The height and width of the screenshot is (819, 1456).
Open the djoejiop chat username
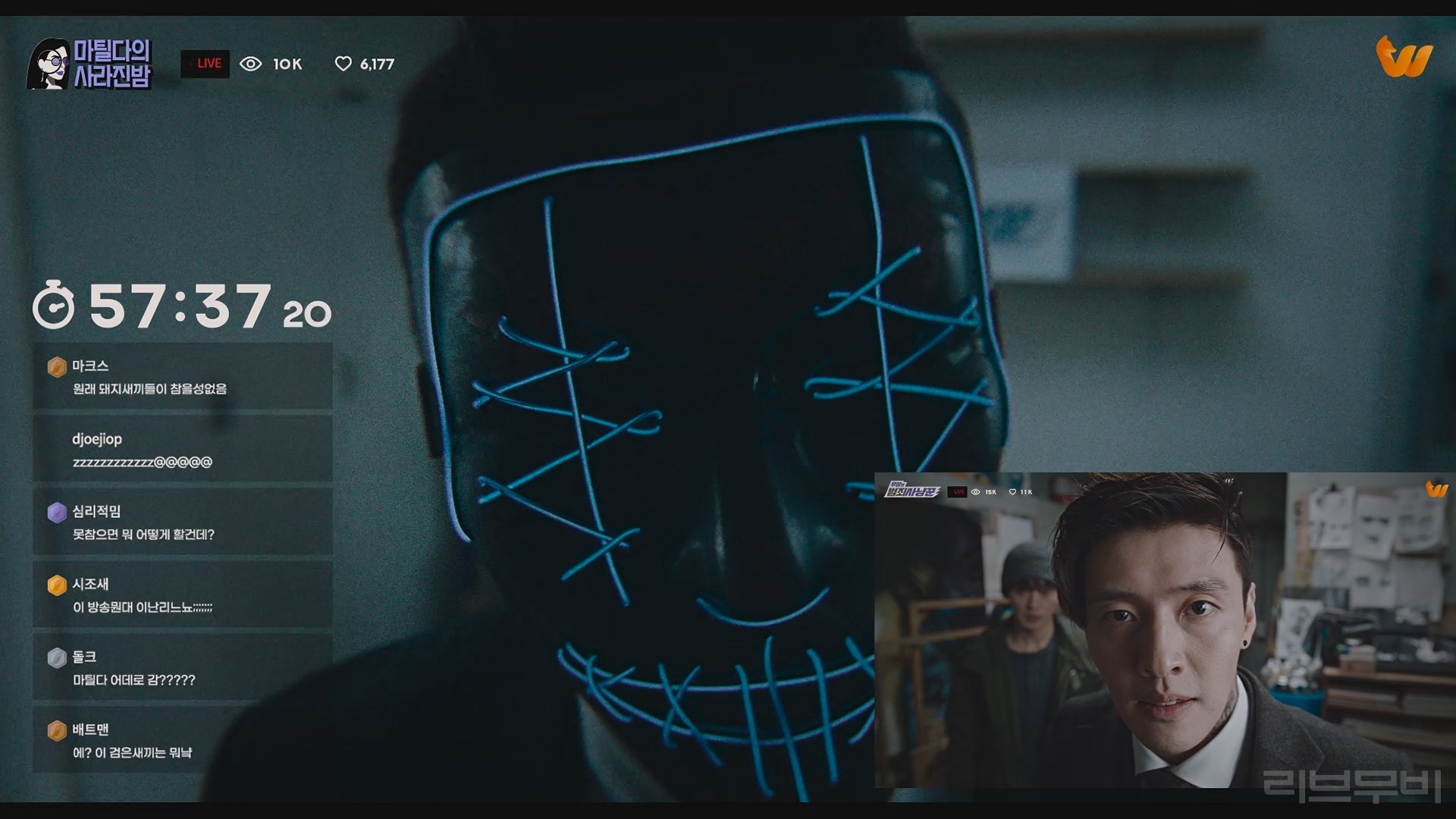point(97,439)
